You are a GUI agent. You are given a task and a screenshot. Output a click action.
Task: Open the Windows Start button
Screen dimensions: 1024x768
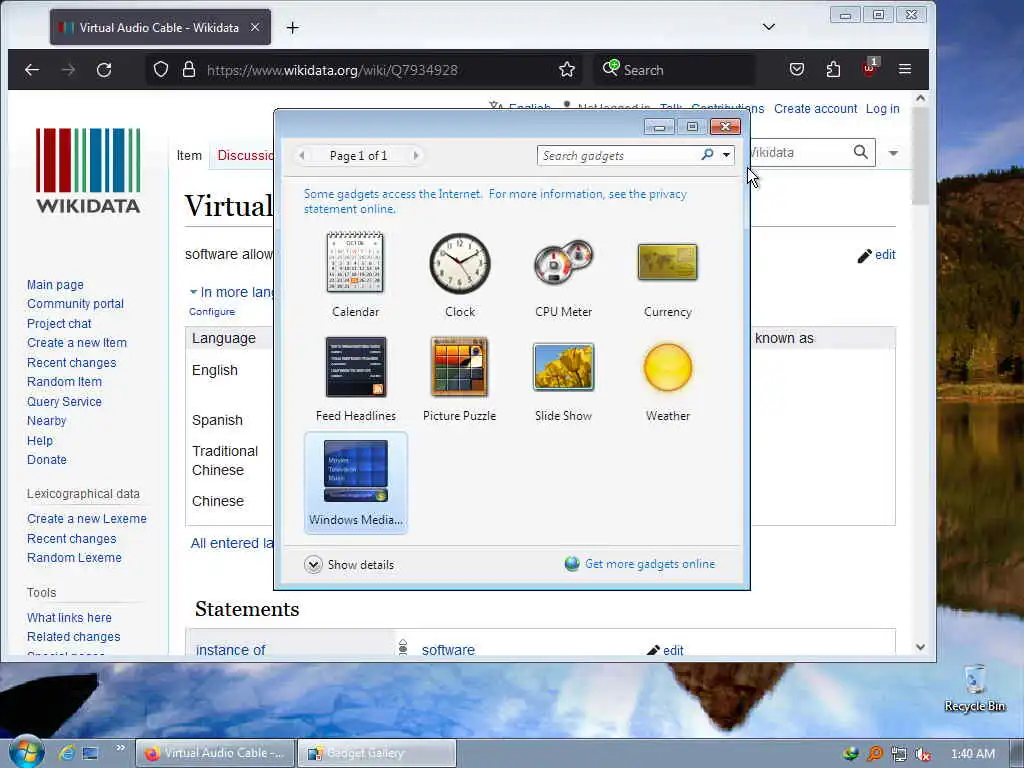click(26, 751)
